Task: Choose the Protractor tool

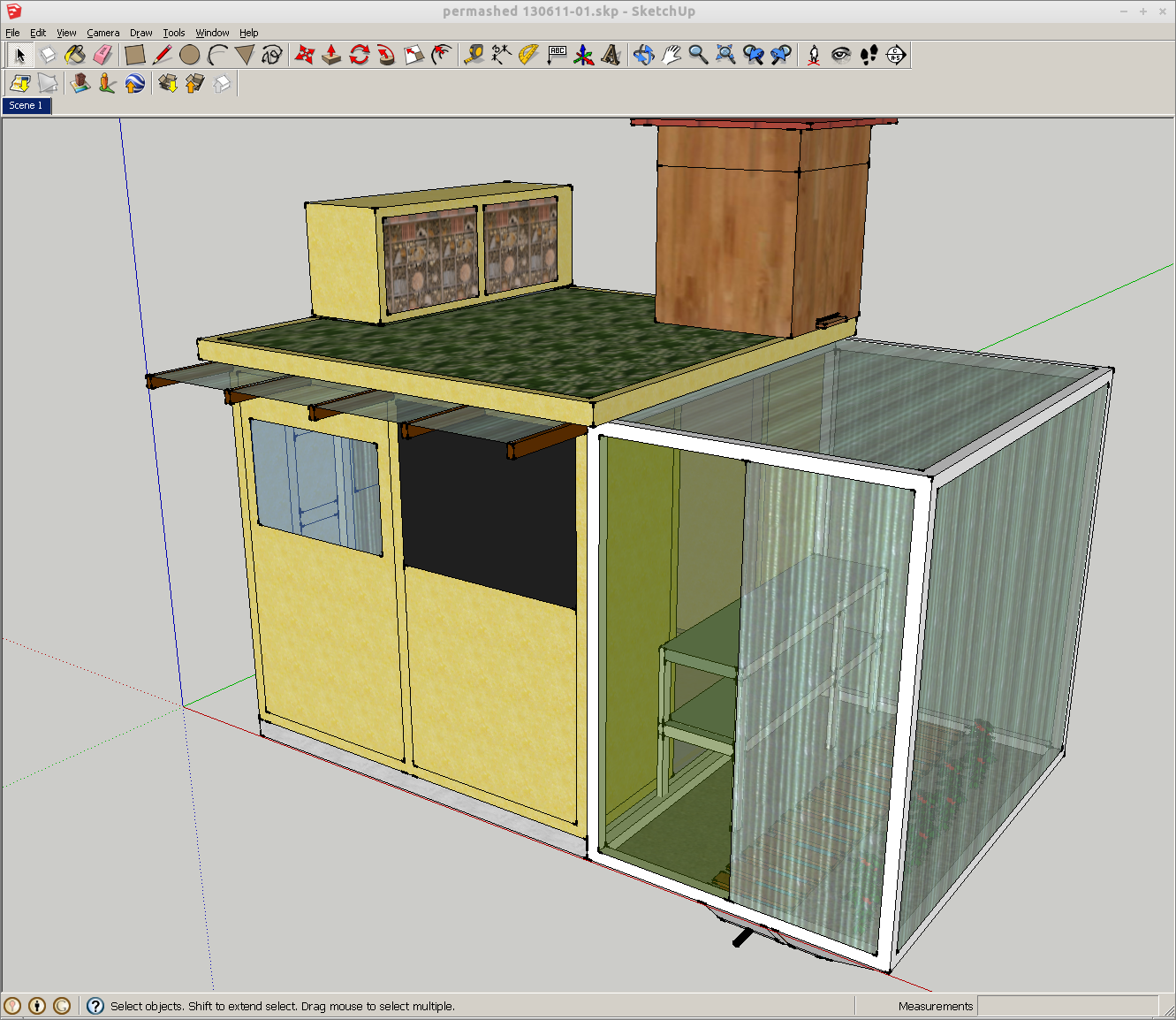Action: [528, 55]
